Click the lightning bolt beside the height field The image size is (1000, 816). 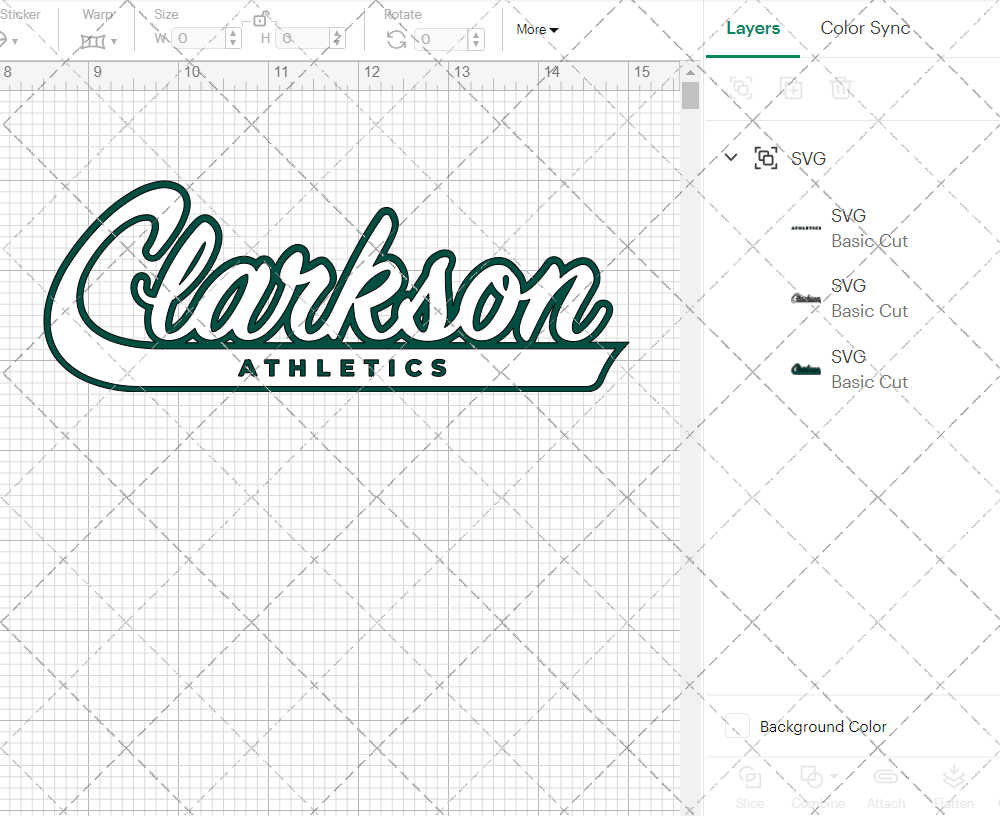338,38
